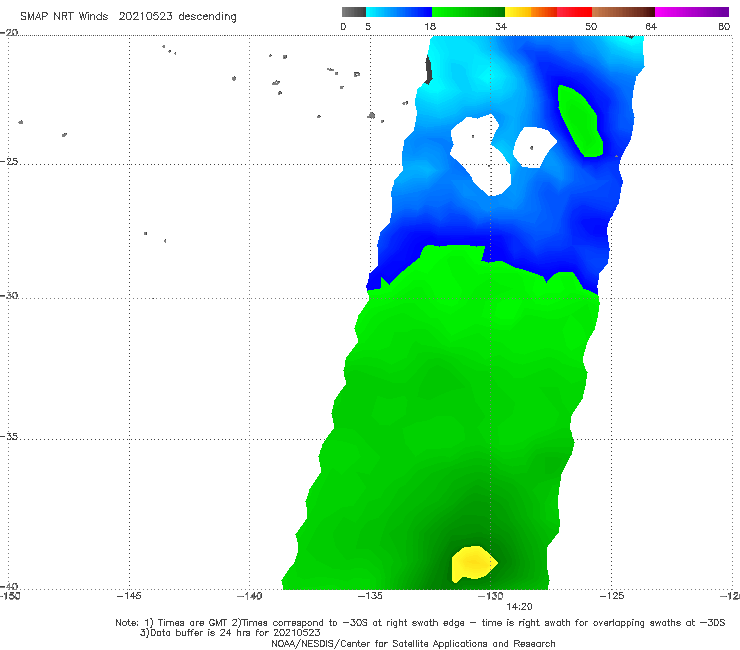The height and width of the screenshot is (650, 740).
Task: Click the green 18-34 color bar segment
Action: tap(468, 12)
